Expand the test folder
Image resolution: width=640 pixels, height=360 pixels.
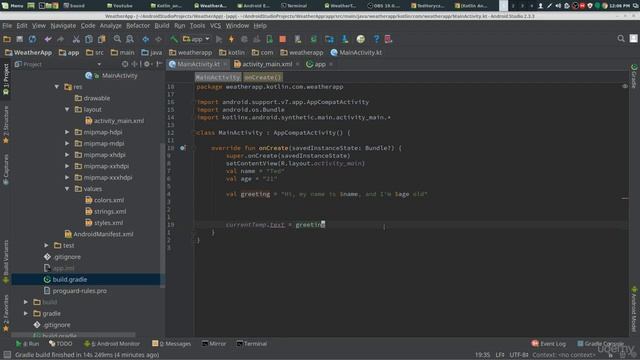pos(47,245)
